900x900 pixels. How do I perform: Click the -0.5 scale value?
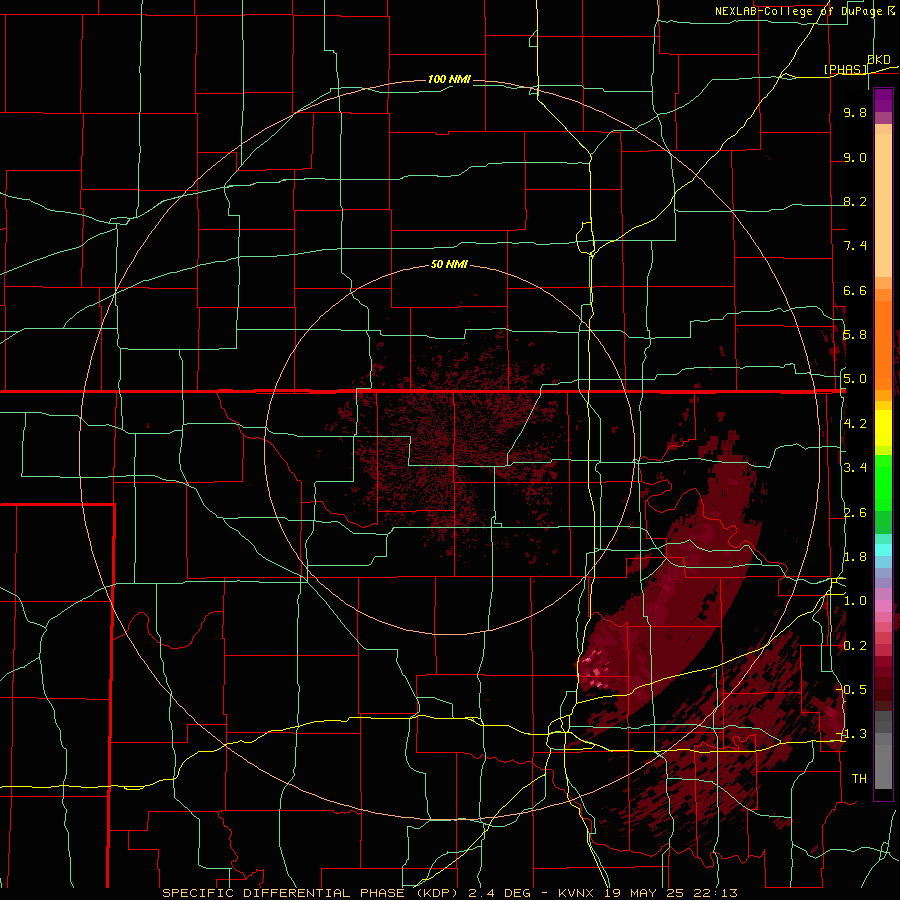(851, 690)
